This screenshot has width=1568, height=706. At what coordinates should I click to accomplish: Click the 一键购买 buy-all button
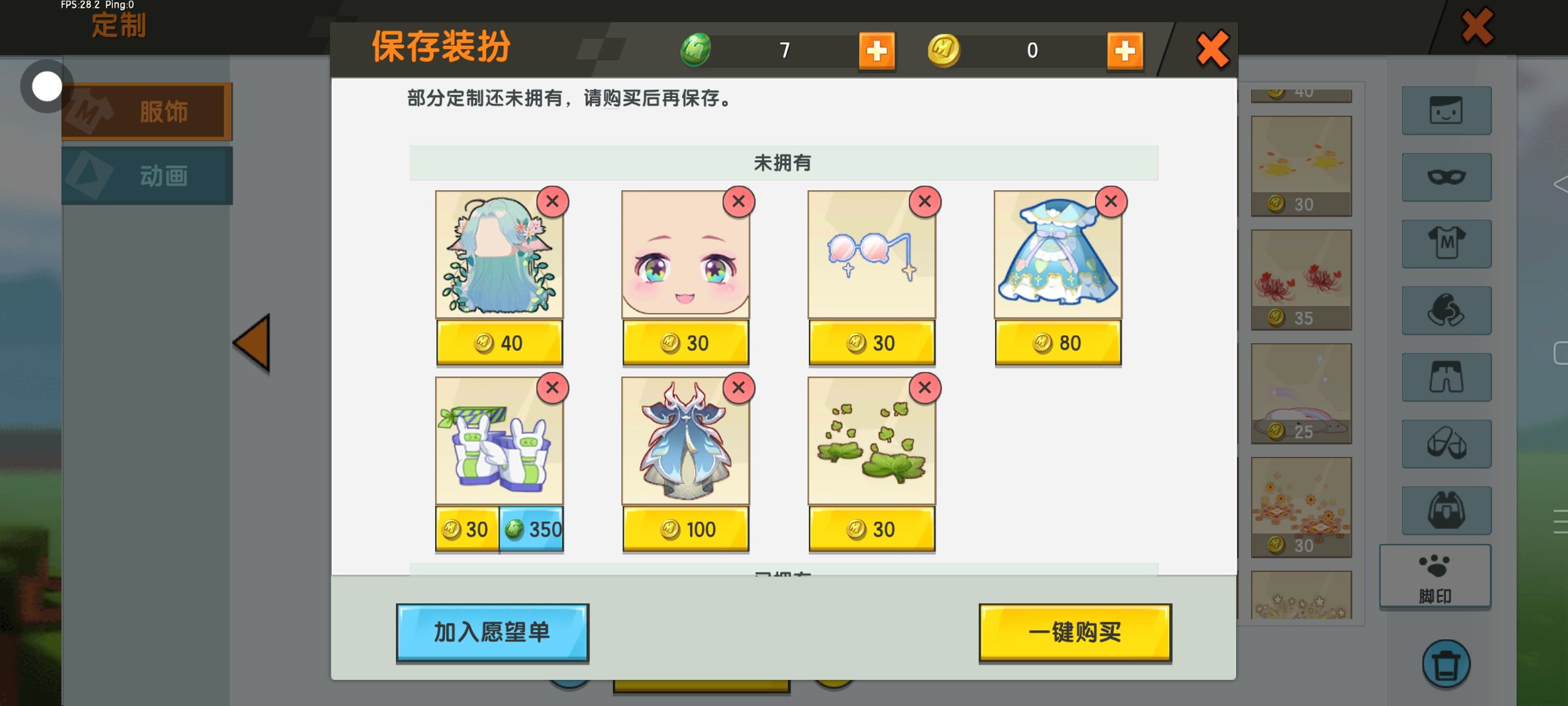tap(1075, 632)
